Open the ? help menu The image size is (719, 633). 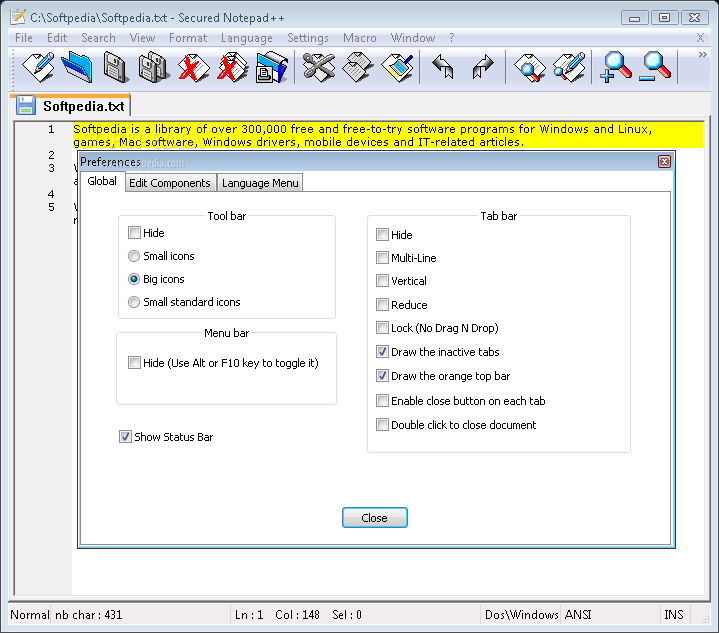[x=452, y=38]
